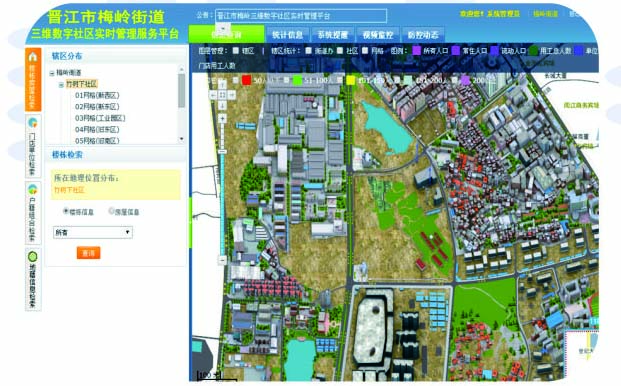The height and width of the screenshot is (386, 621).
Task: Check the 网格 district statistics checkbox
Action: [x=365, y=51]
